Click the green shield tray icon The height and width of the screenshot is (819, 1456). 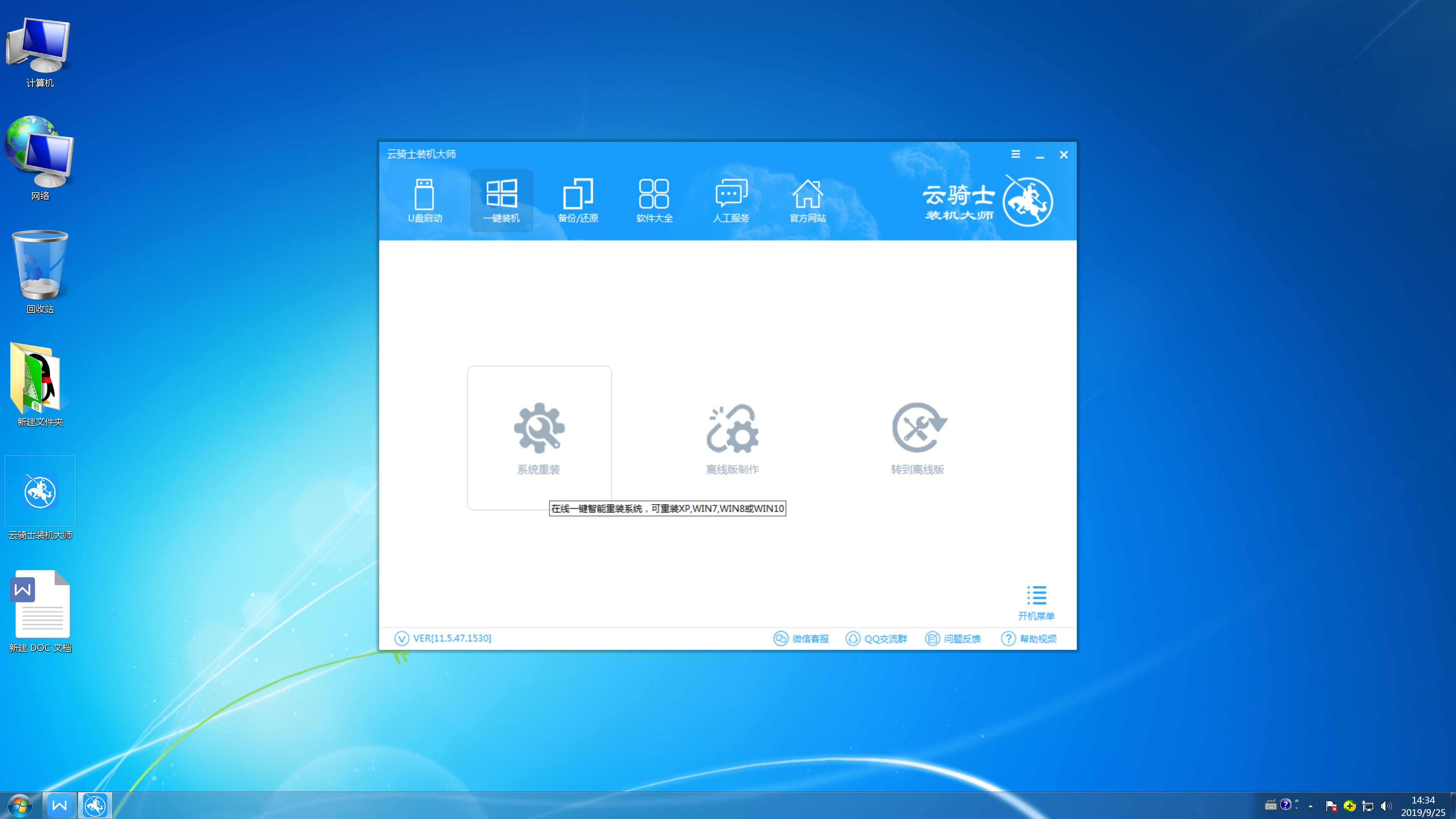coord(1350,806)
